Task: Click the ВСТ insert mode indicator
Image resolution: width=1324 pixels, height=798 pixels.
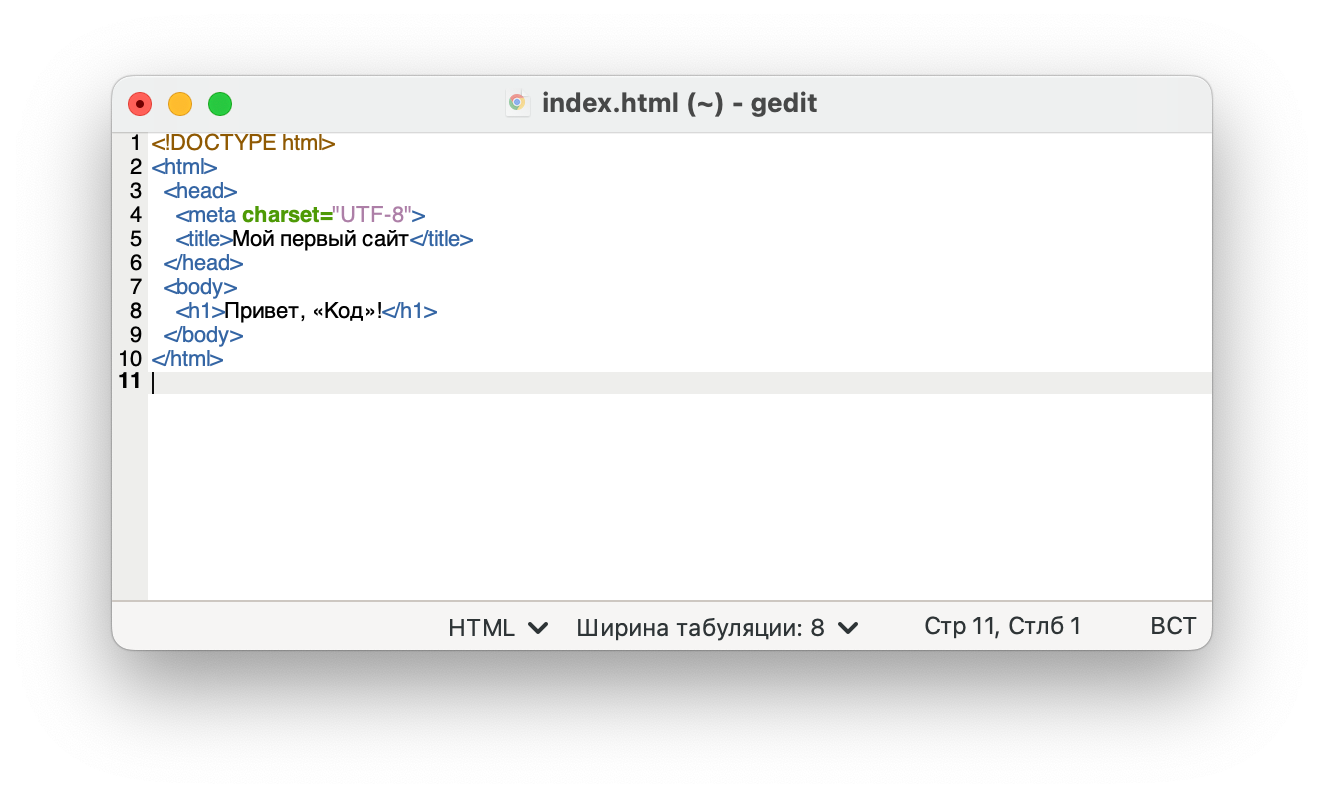Action: [x=1172, y=626]
